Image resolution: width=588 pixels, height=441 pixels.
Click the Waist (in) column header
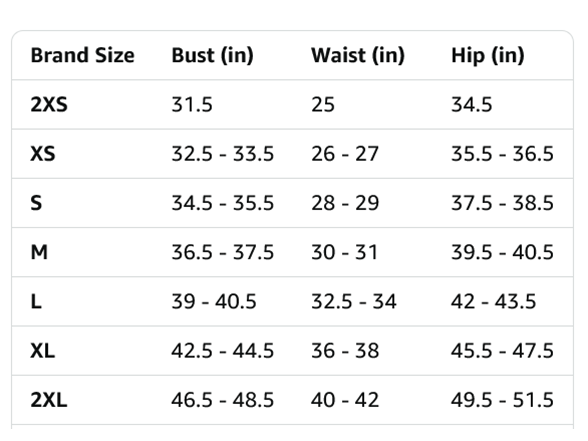(358, 56)
